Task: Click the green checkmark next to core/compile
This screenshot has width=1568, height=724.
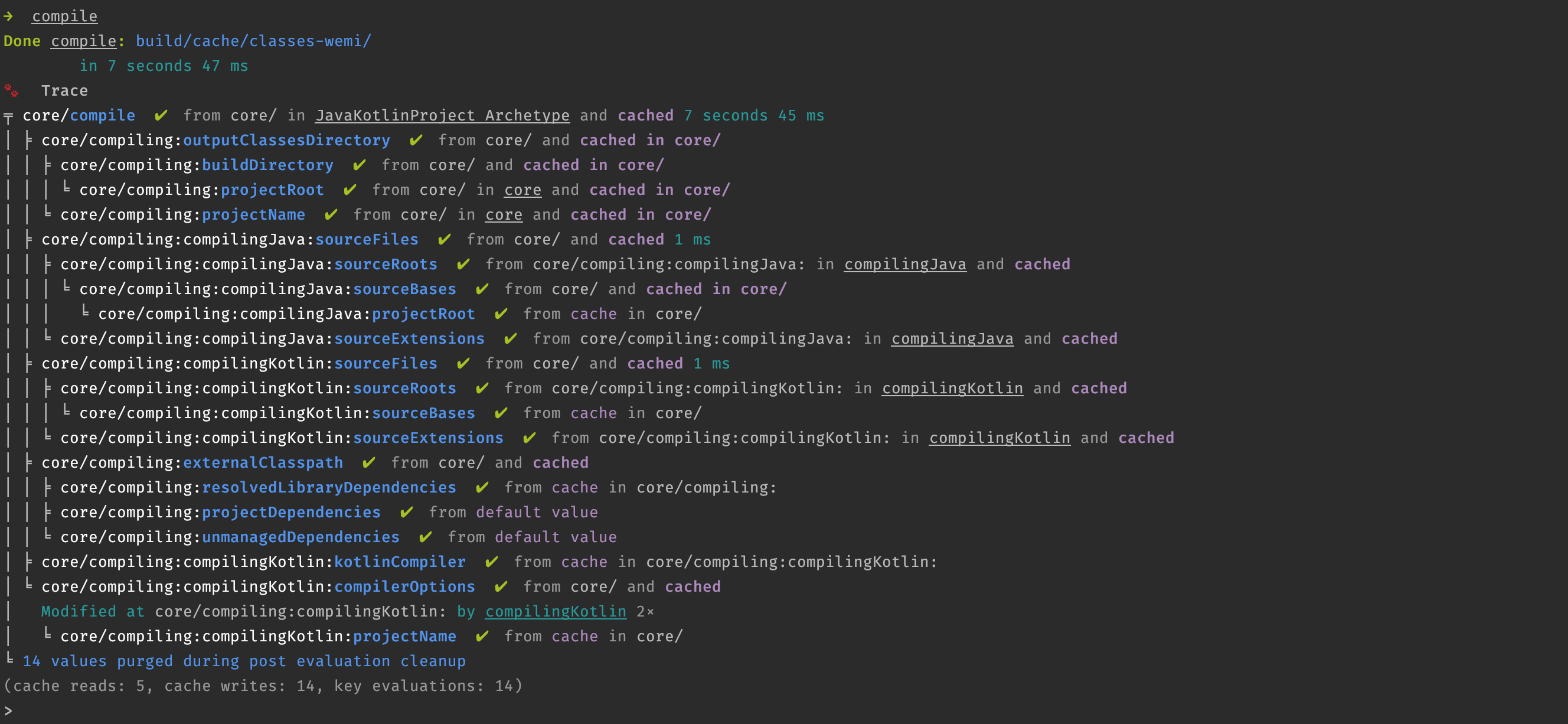Action: 161,115
